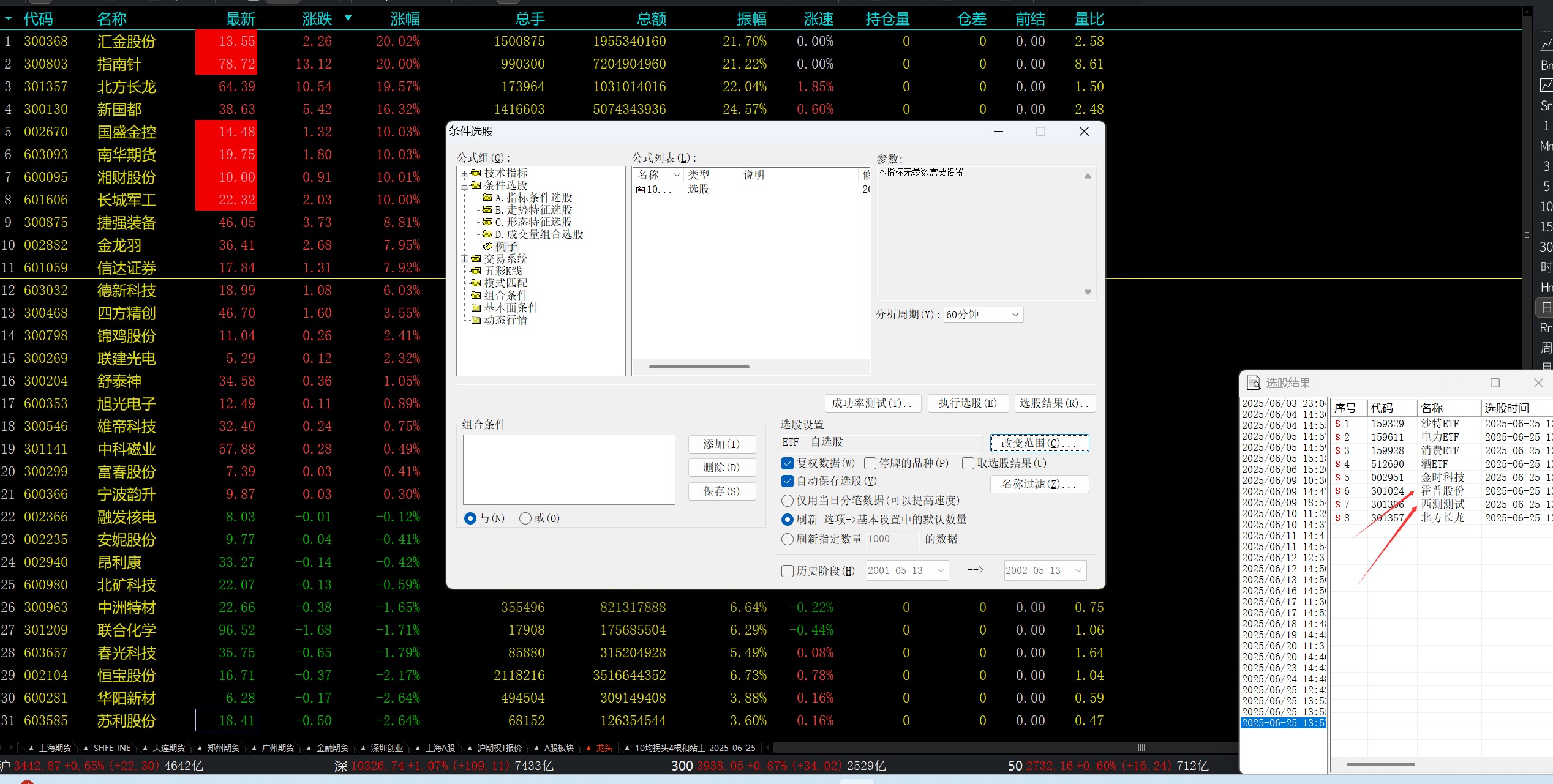1553x784 pixels.
Task: Click the chart icon at sidebar top
Action: [1546, 45]
